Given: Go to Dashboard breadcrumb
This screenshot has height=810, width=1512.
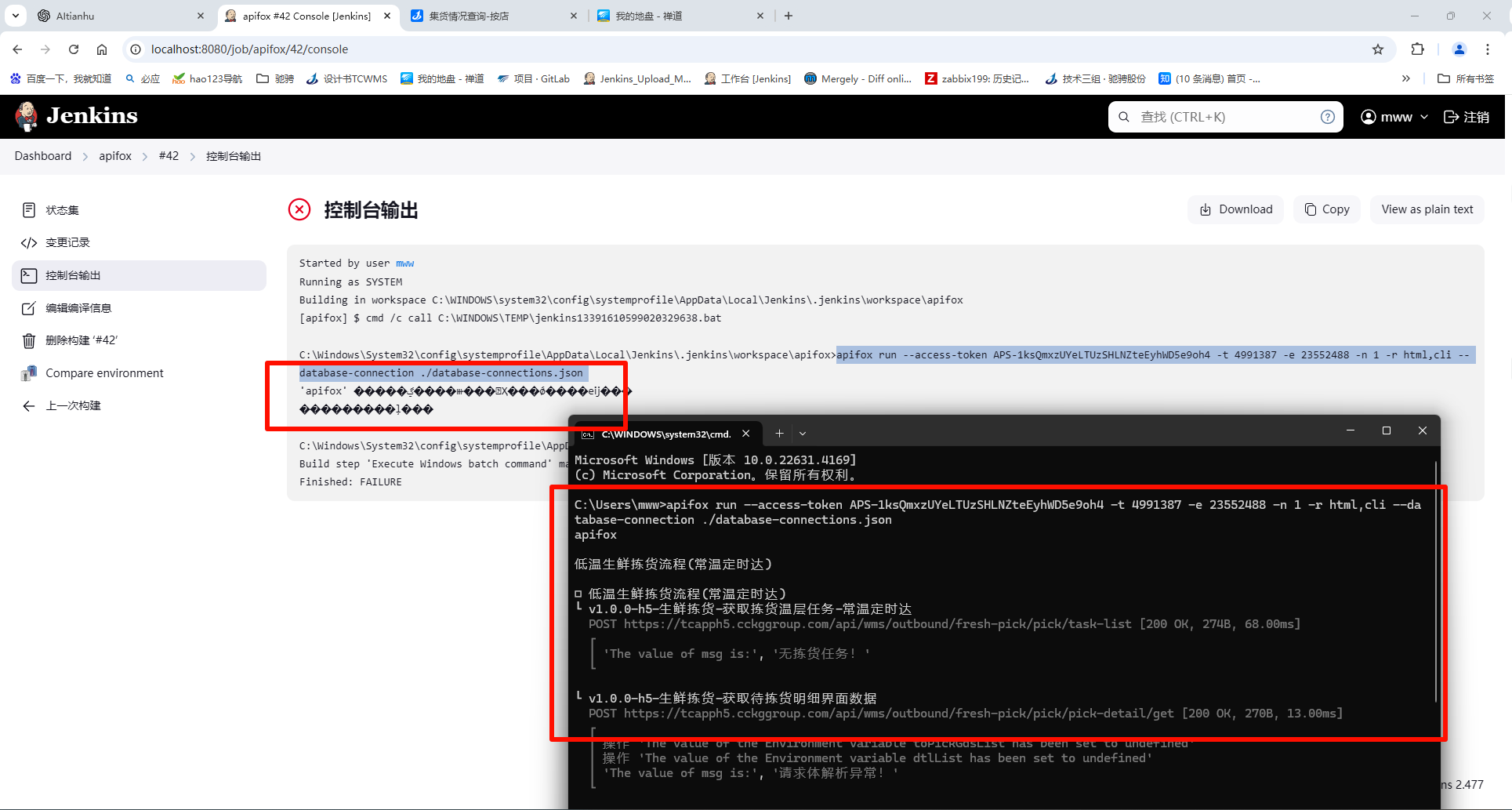Looking at the screenshot, I should [43, 156].
